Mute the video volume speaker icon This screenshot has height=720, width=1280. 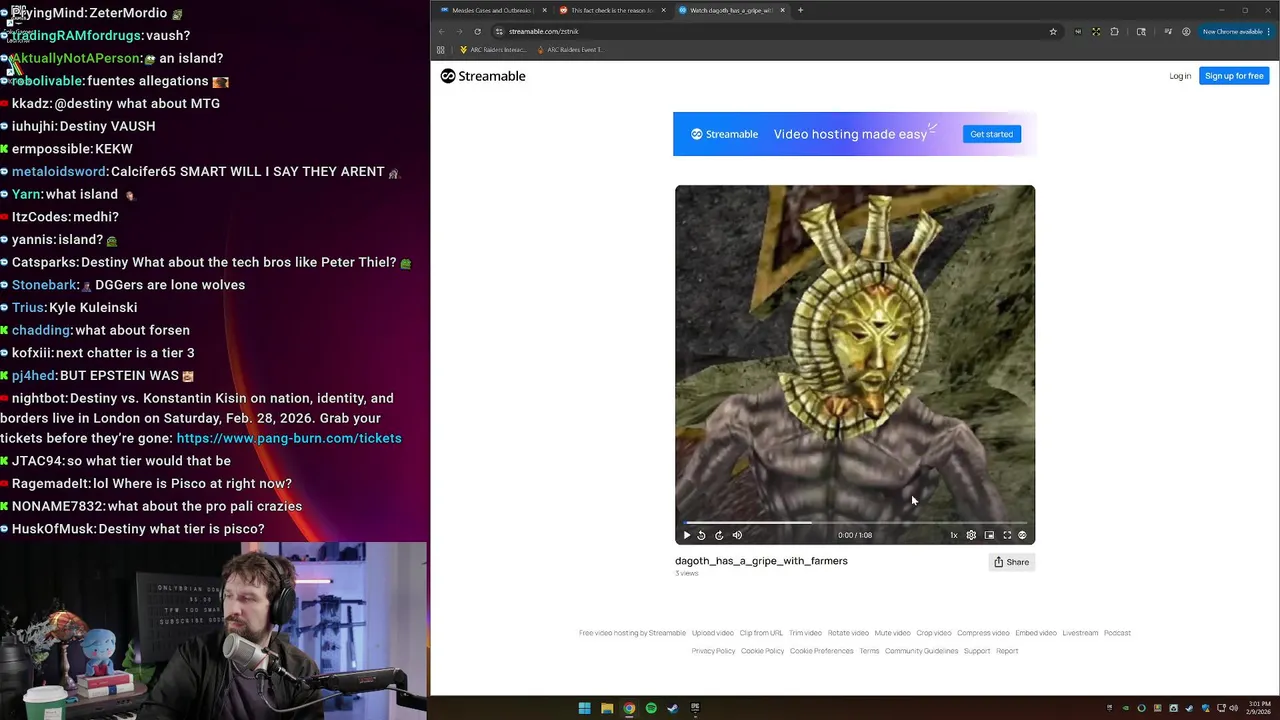pos(737,535)
